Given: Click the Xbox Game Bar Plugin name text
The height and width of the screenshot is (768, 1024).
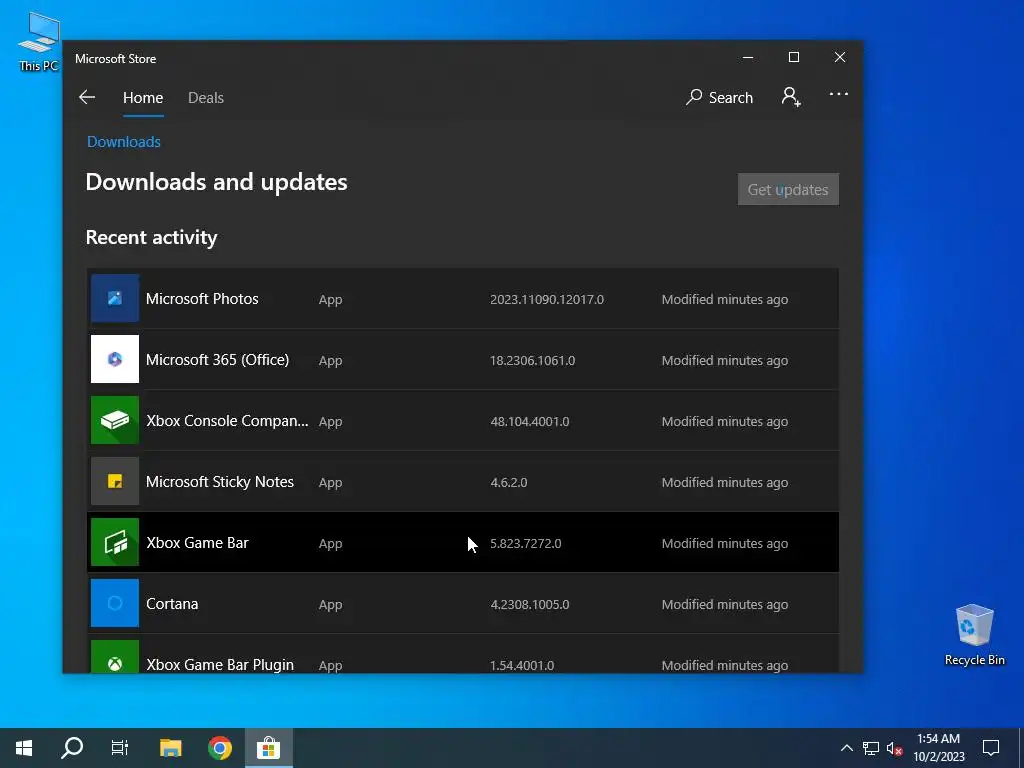Looking at the screenshot, I should pyautogui.click(x=219, y=664).
